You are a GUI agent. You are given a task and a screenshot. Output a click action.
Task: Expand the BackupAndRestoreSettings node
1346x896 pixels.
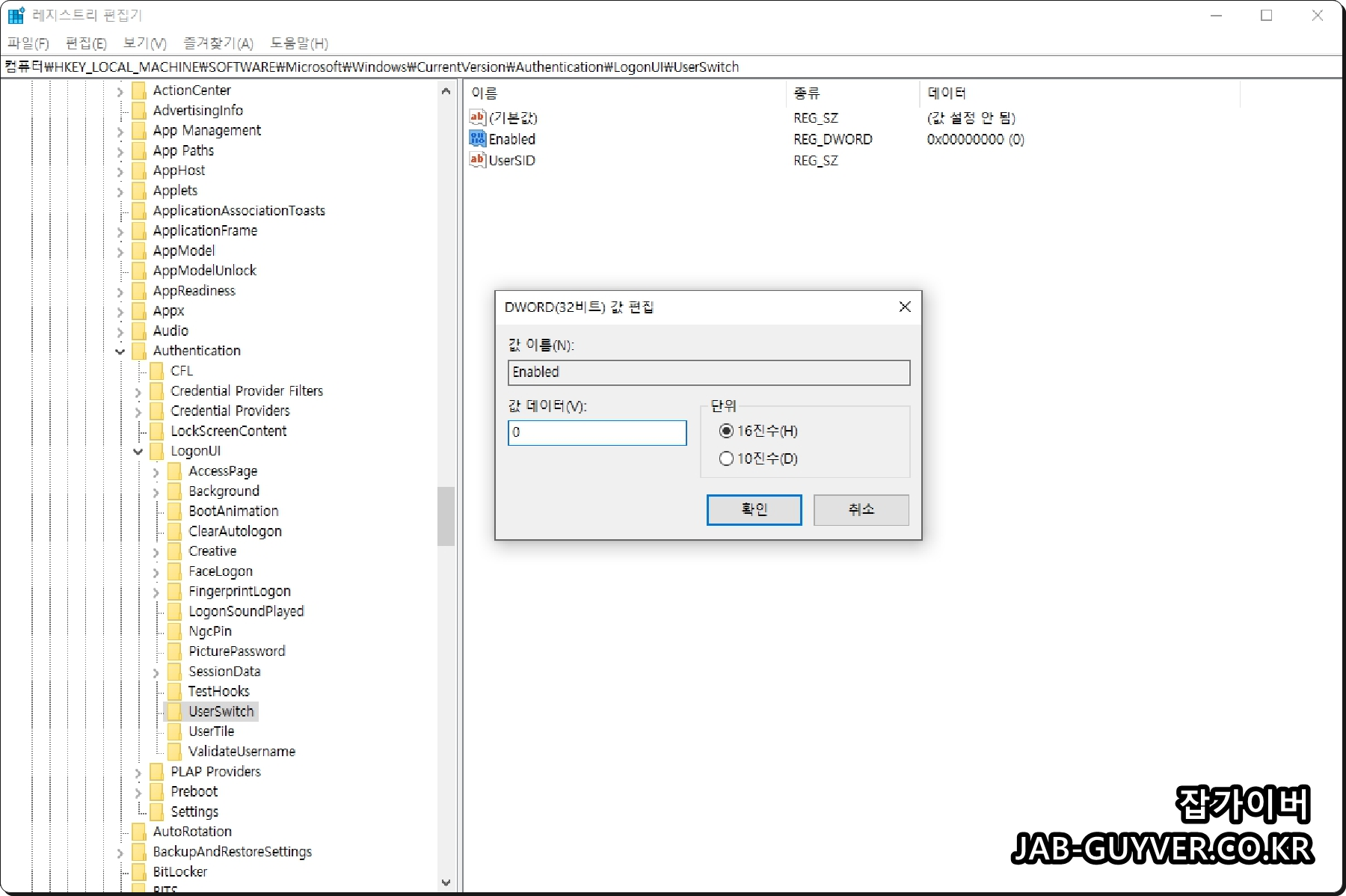(x=120, y=853)
